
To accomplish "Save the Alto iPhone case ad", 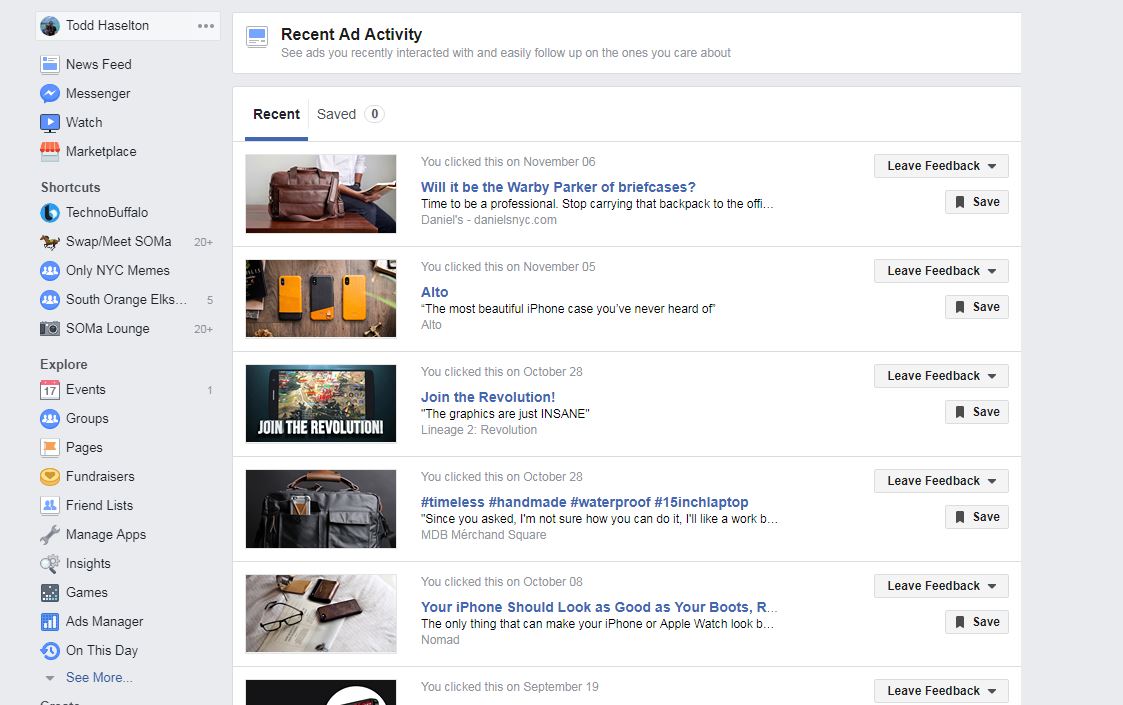I will click(x=977, y=307).
